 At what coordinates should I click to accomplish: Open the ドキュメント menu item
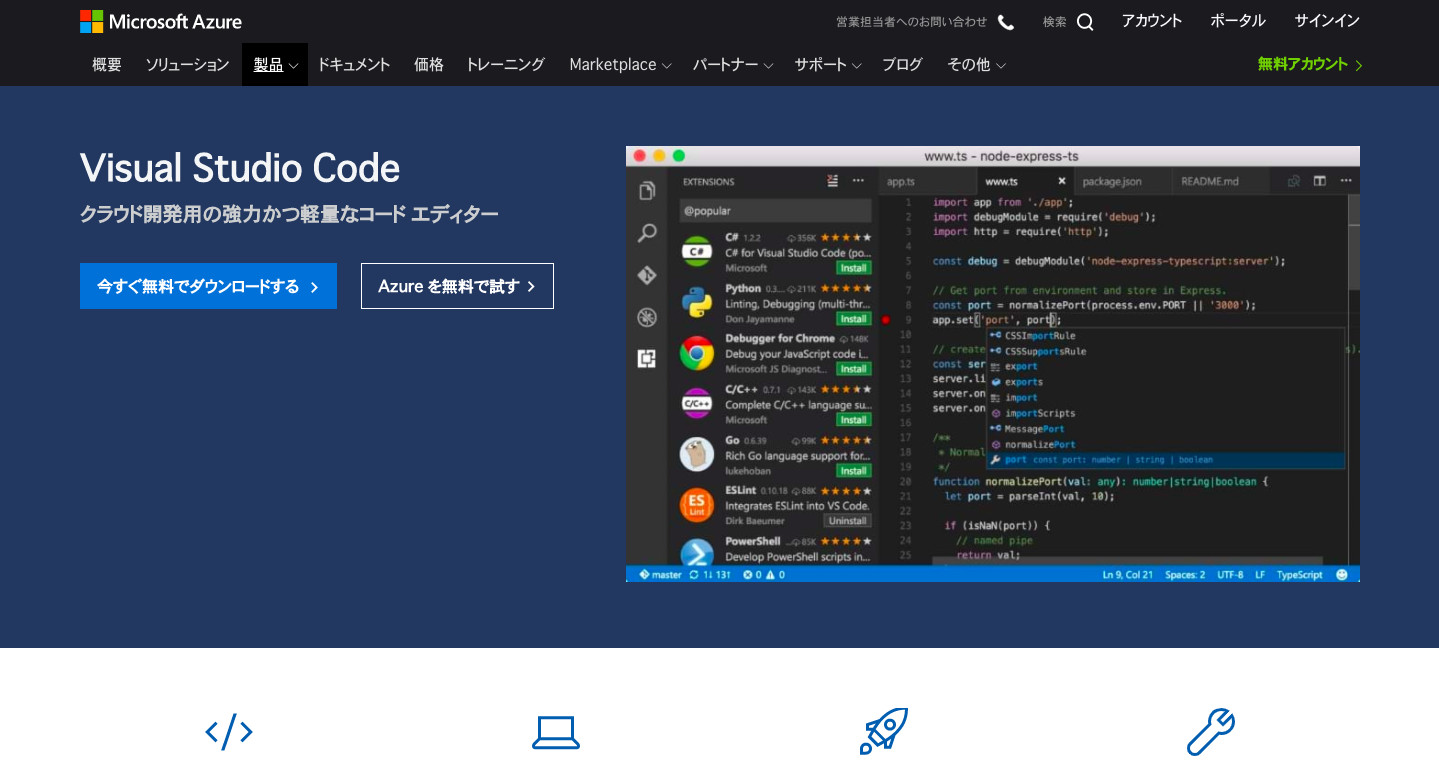(x=353, y=65)
